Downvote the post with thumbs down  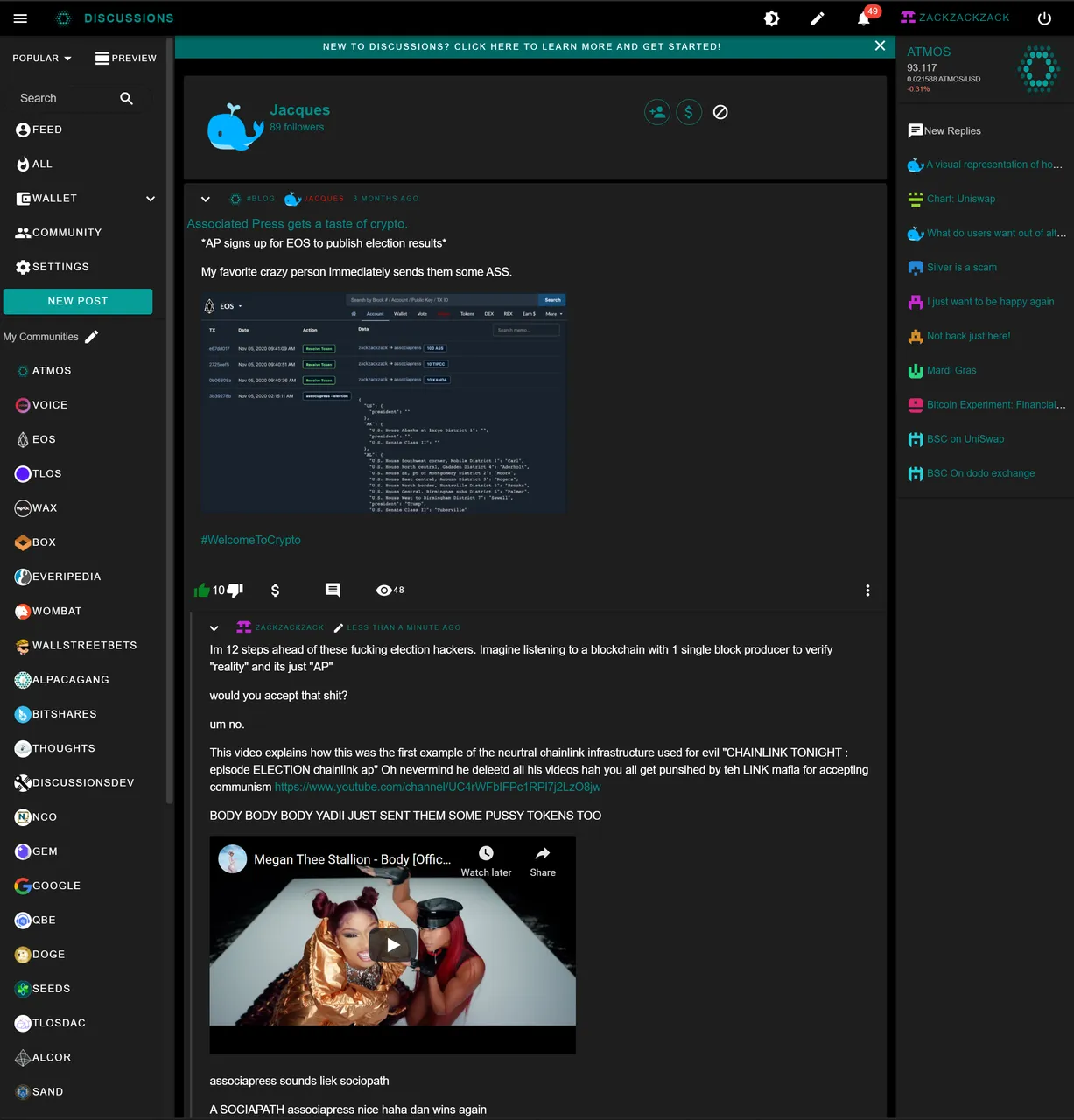click(x=235, y=591)
